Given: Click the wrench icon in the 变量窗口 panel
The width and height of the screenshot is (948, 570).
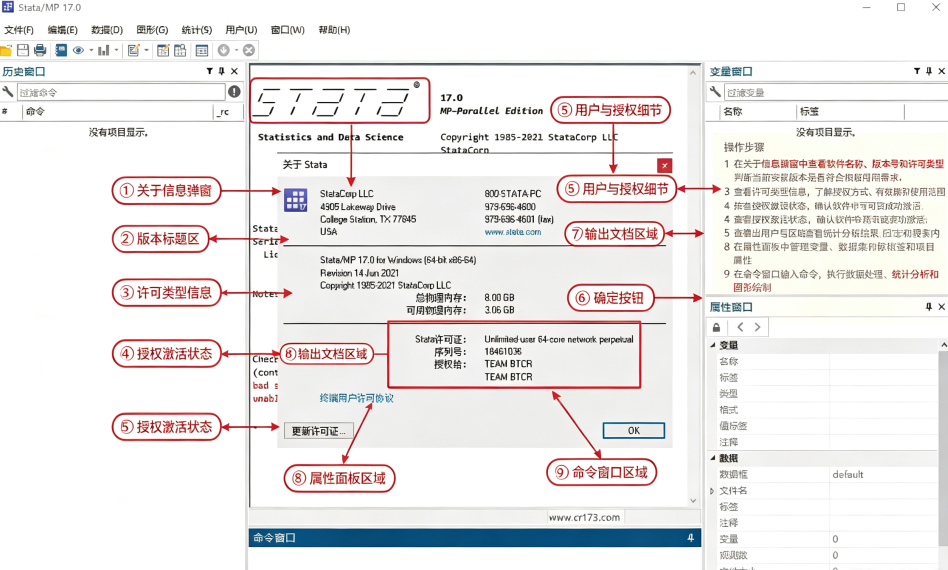Looking at the screenshot, I should [x=715, y=92].
